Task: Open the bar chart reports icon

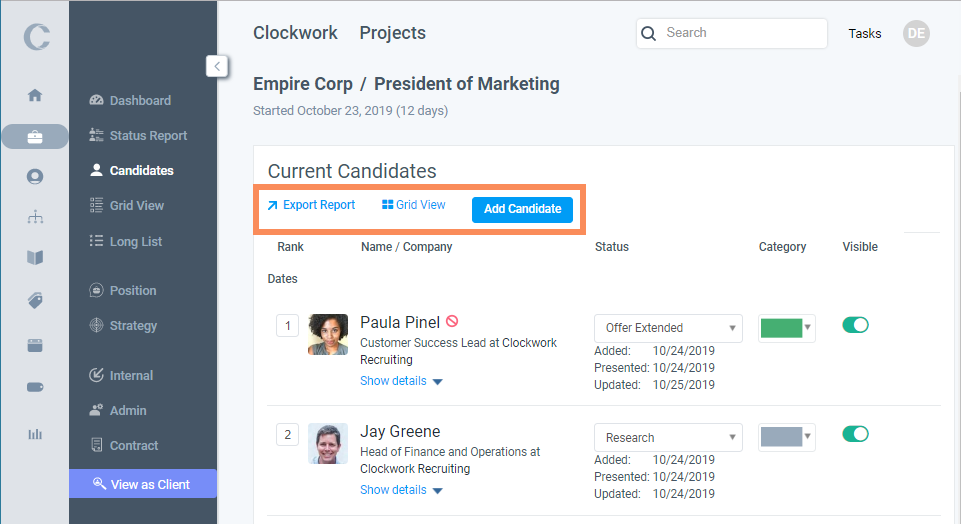Action: [35, 433]
